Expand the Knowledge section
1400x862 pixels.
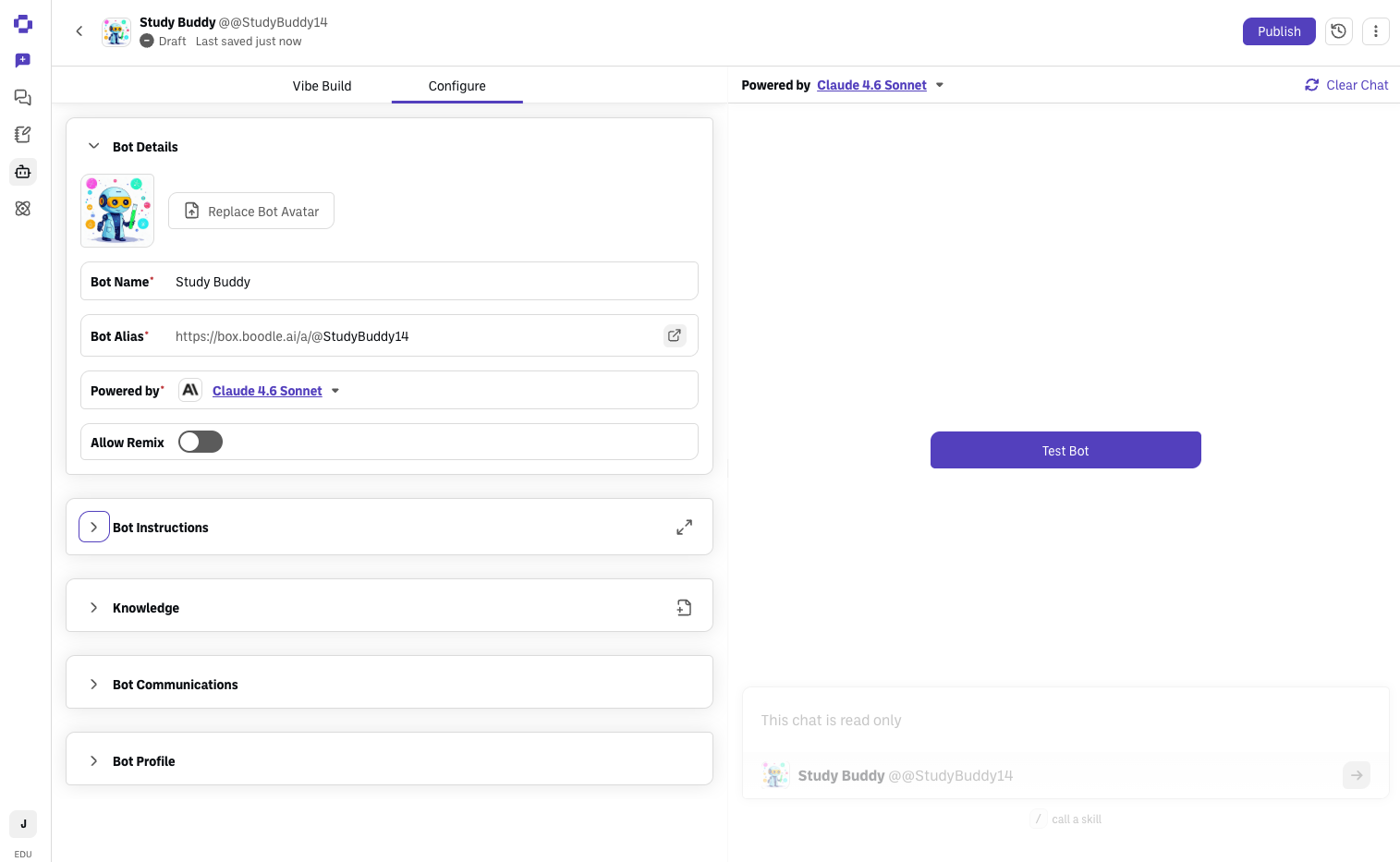(x=93, y=607)
